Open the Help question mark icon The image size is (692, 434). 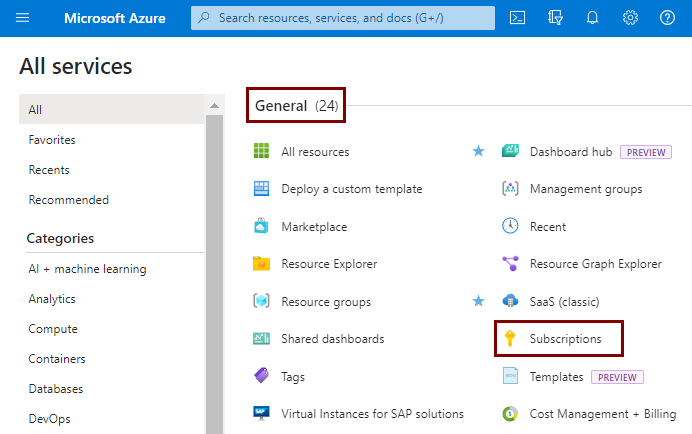tap(667, 18)
